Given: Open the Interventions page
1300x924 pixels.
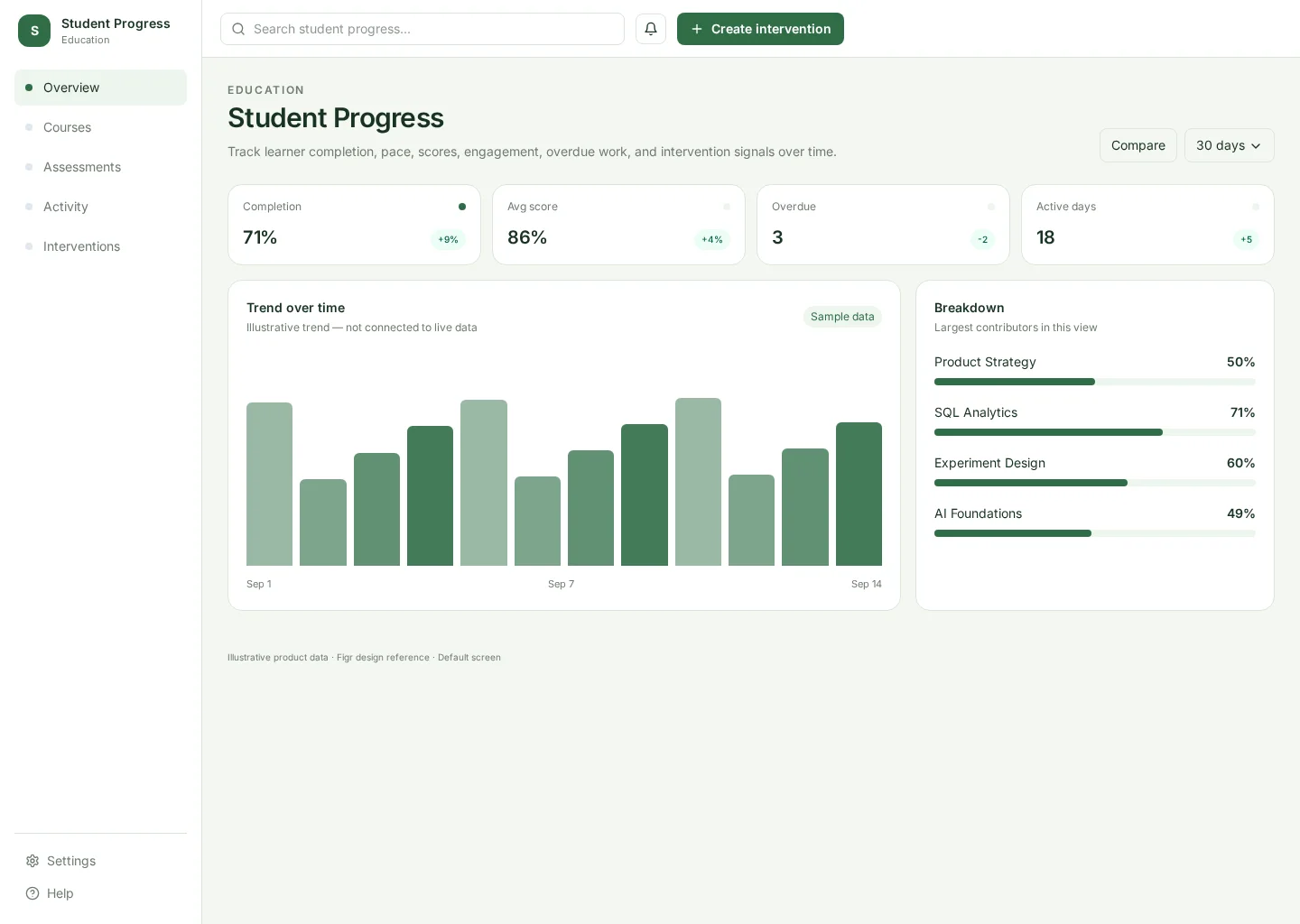Looking at the screenshot, I should [100, 246].
